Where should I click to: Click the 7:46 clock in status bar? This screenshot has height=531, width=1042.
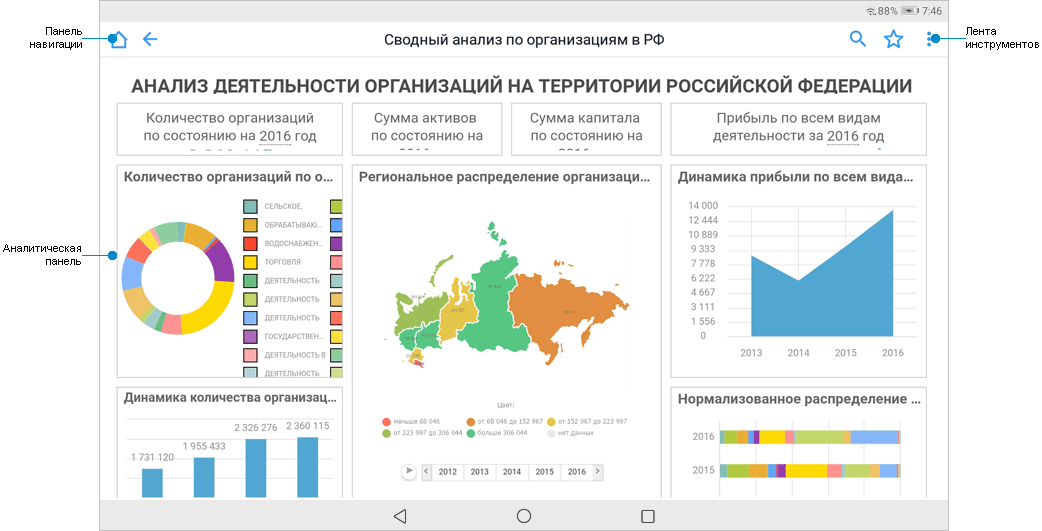pos(932,11)
